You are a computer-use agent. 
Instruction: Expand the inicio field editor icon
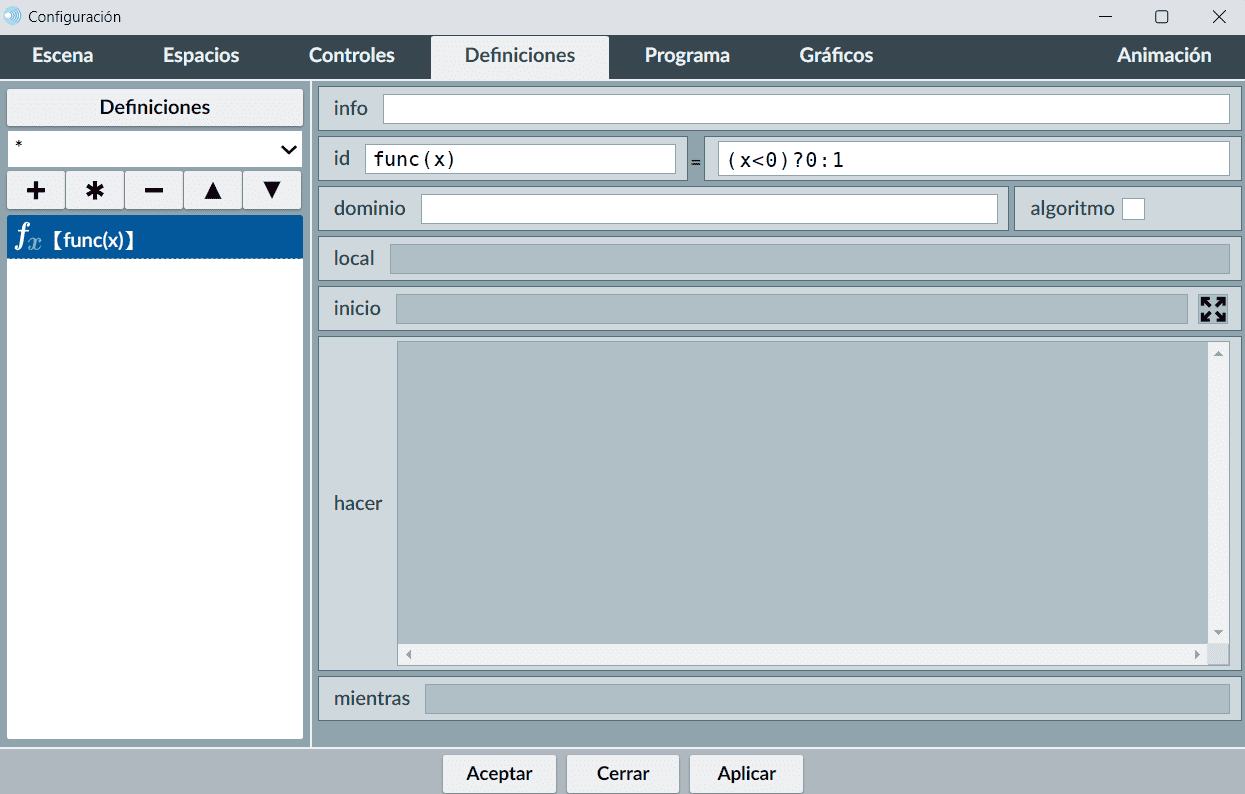[x=1213, y=309]
